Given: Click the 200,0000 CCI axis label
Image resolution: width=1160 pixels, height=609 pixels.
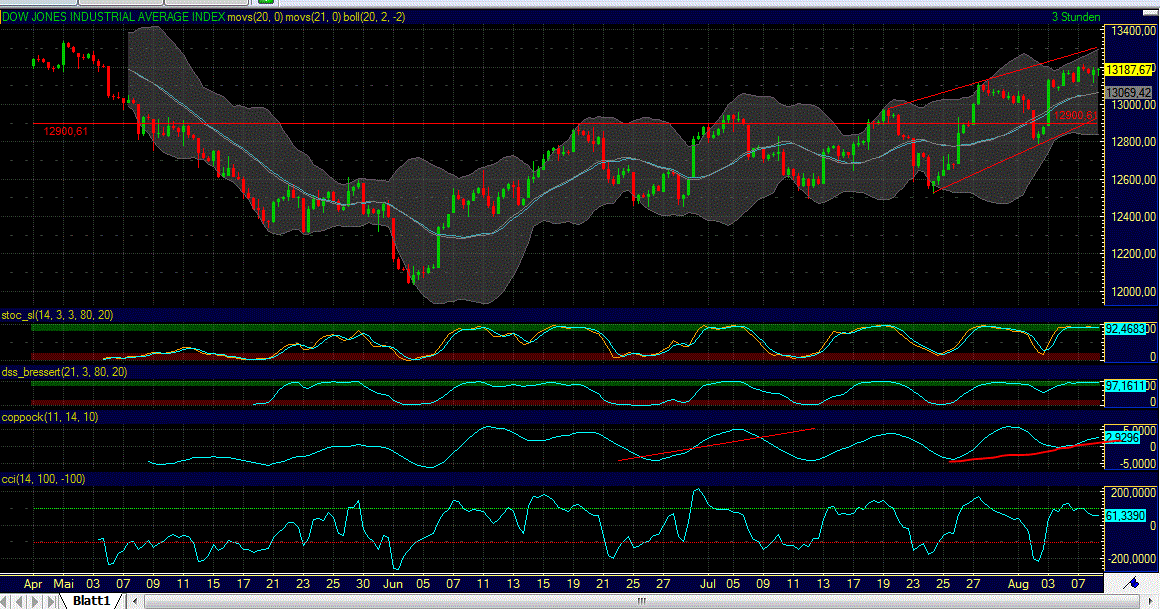Looking at the screenshot, I should click(x=1134, y=492).
